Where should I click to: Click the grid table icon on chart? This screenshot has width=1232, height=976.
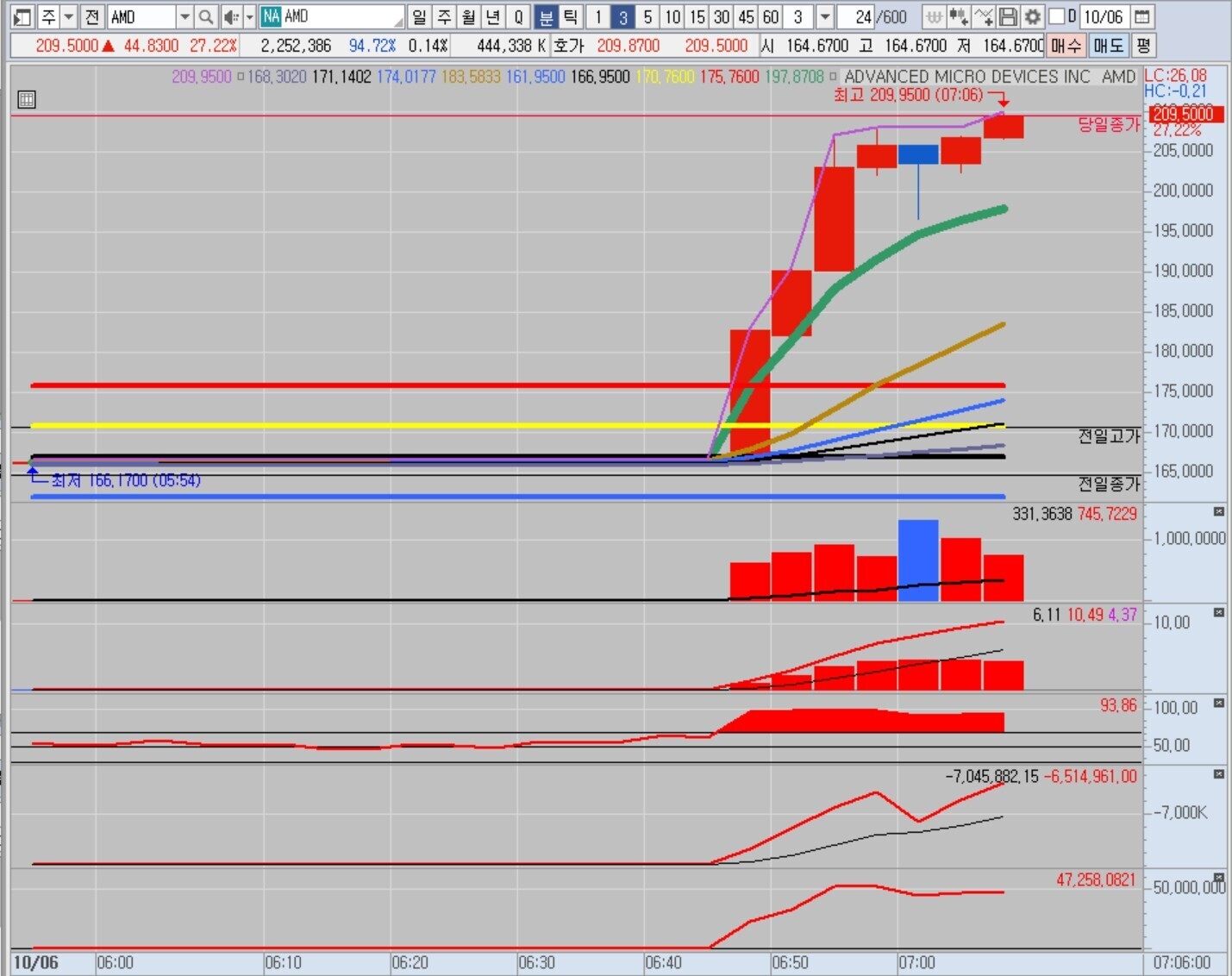27,99
